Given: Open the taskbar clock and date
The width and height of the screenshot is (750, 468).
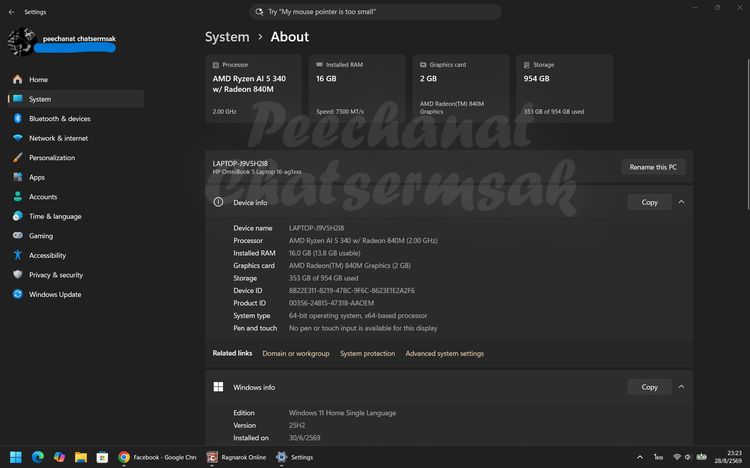Looking at the screenshot, I should 728,457.
